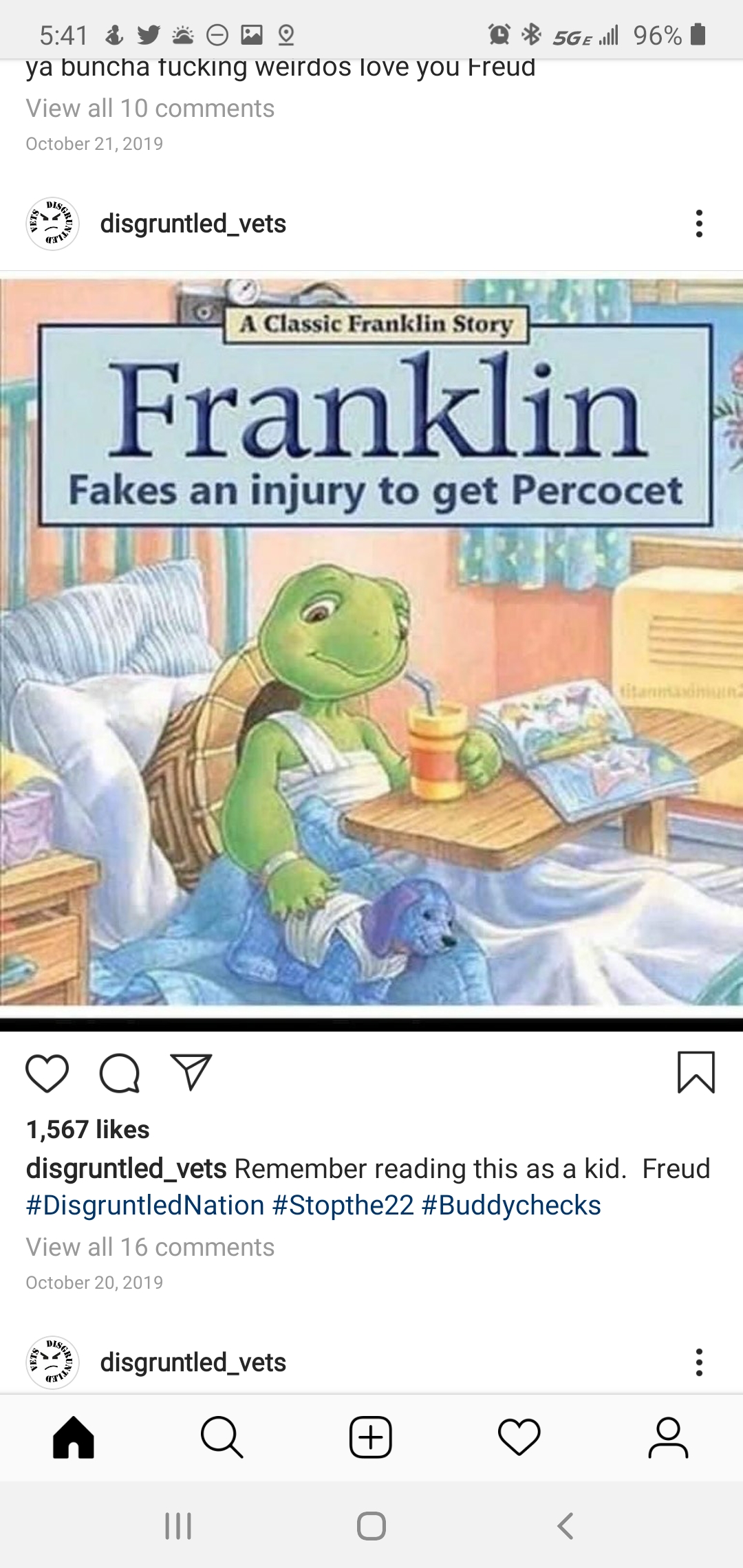Open options menu for Franklin post
743x1568 pixels.
(699, 224)
